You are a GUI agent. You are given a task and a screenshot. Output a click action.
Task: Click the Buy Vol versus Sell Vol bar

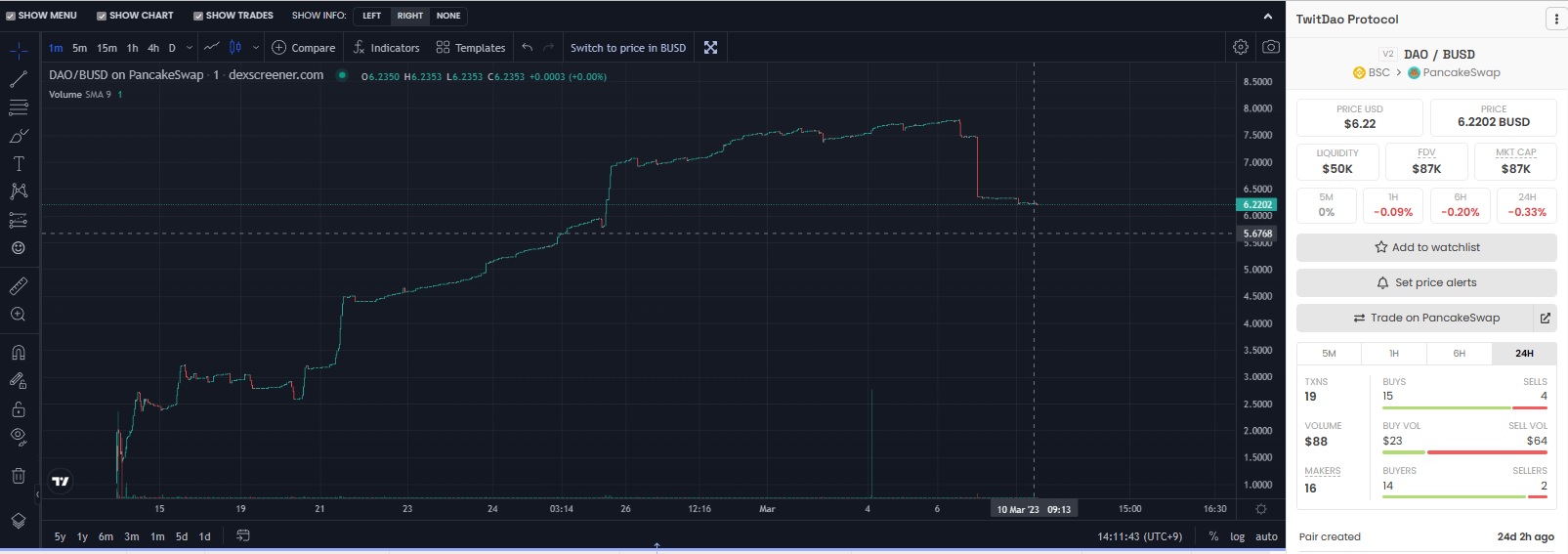click(1464, 452)
